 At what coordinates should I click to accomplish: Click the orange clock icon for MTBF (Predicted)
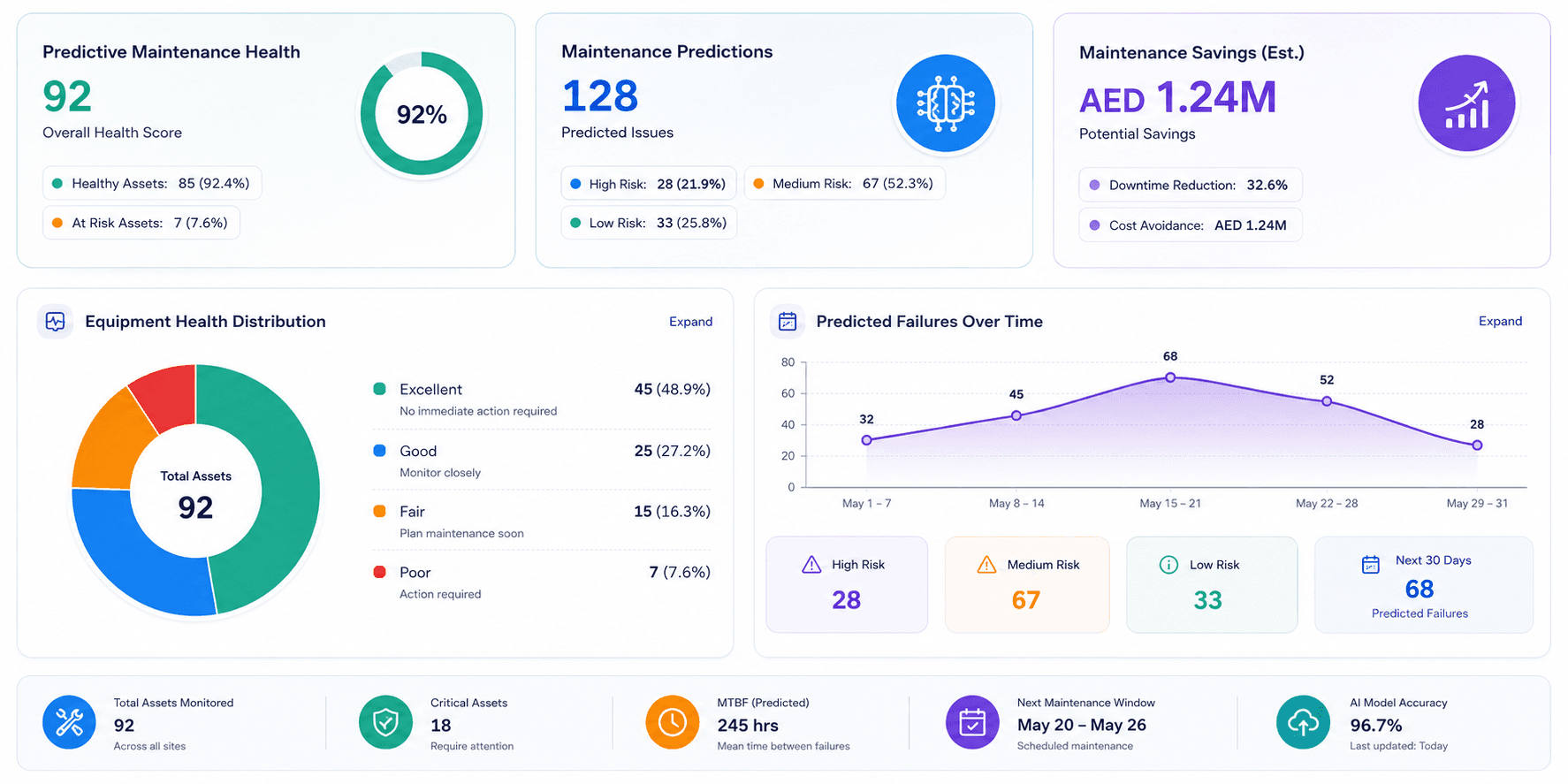(x=673, y=722)
